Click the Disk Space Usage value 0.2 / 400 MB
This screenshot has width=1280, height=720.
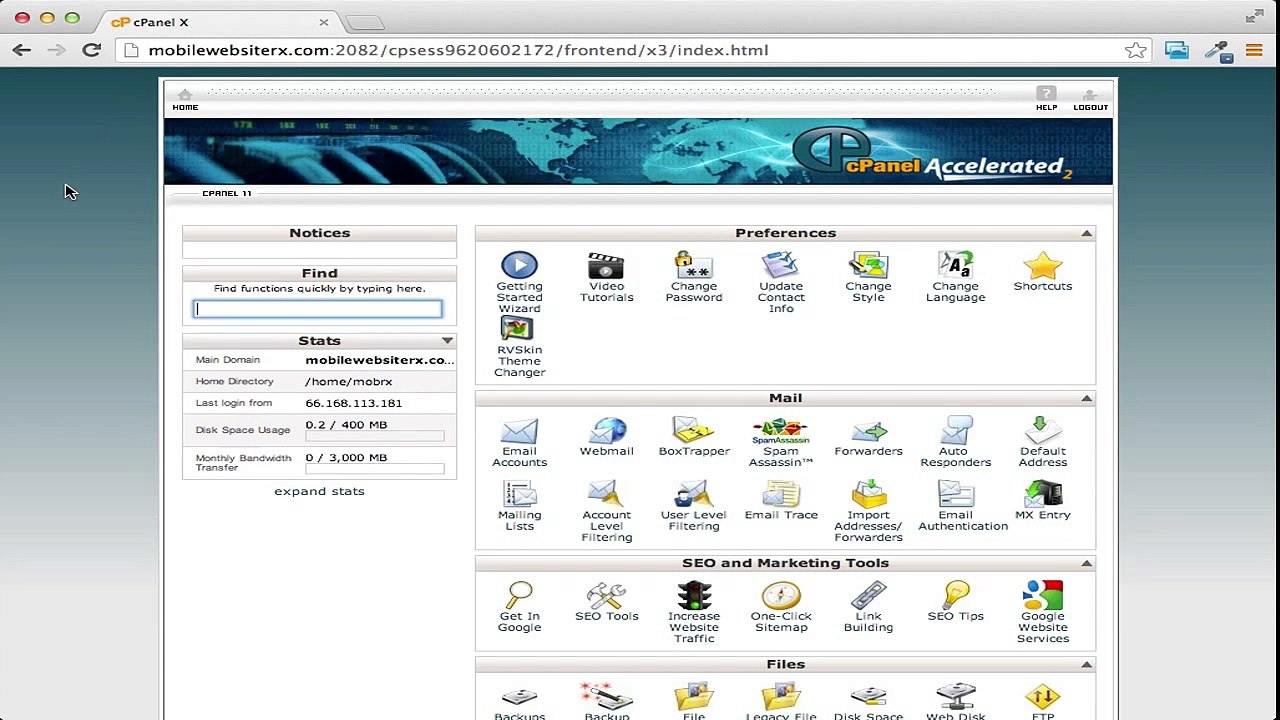[346, 425]
